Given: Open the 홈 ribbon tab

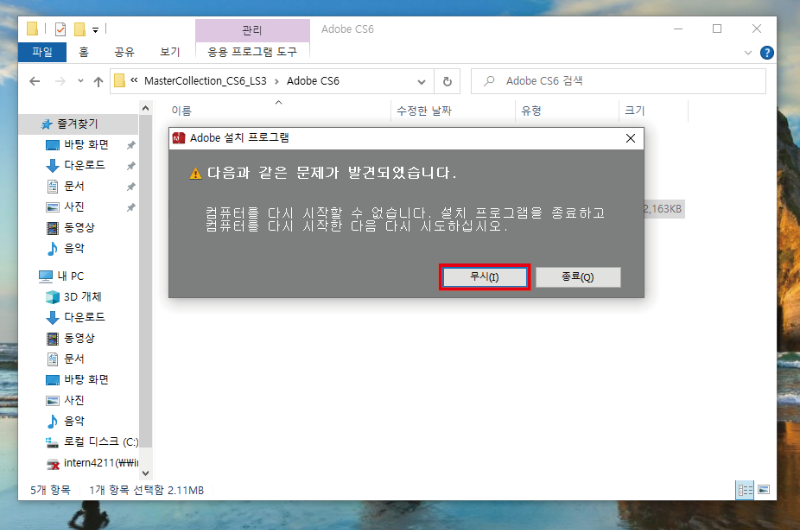Looking at the screenshot, I should point(84,52).
